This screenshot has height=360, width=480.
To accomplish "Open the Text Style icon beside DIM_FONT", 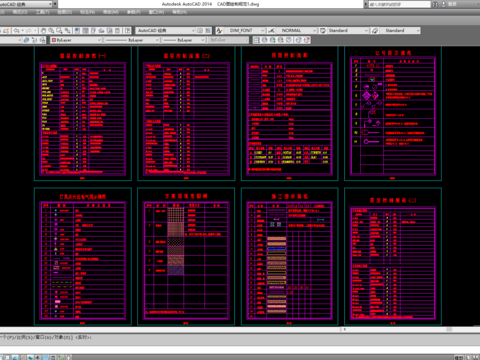I will [219, 31].
